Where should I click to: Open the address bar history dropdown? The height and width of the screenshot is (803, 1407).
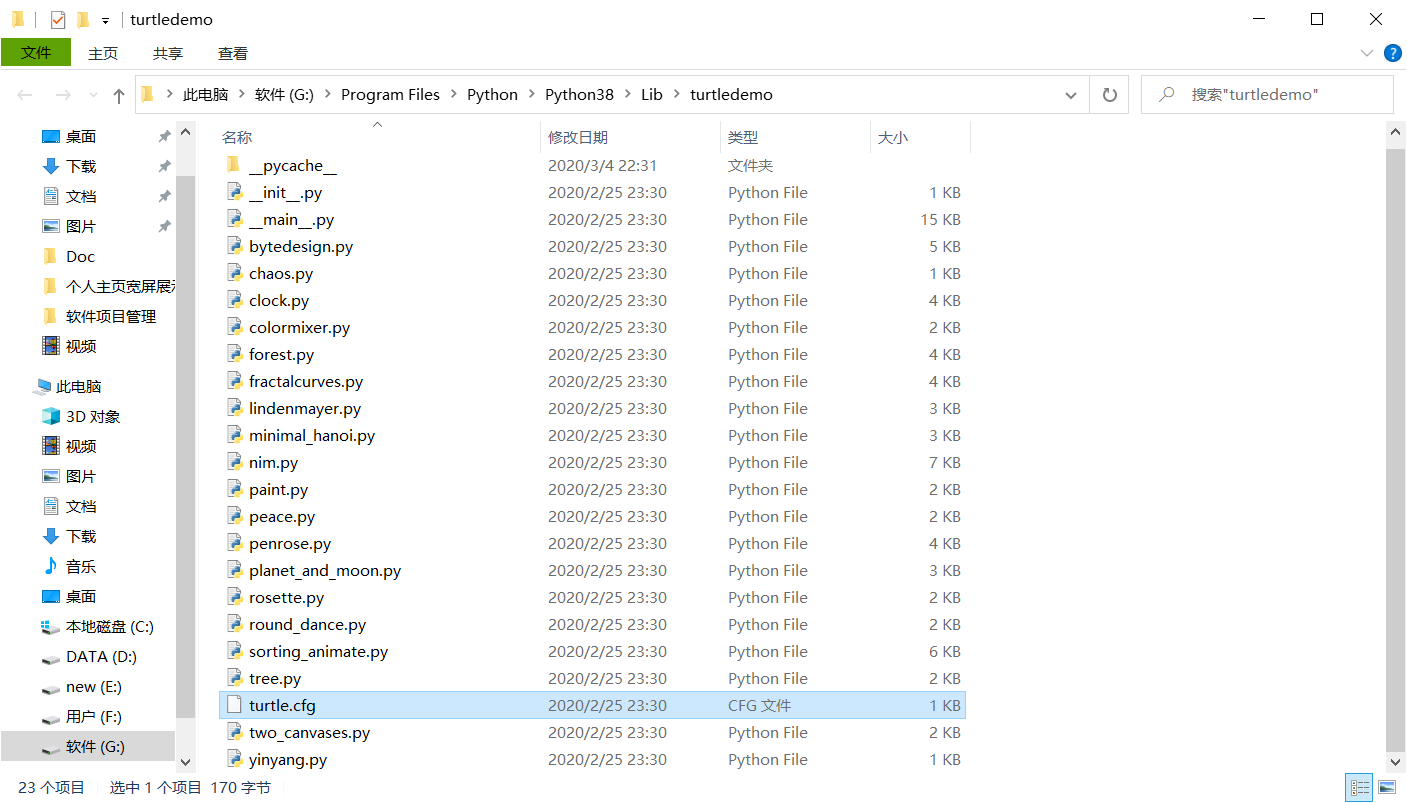click(1071, 95)
